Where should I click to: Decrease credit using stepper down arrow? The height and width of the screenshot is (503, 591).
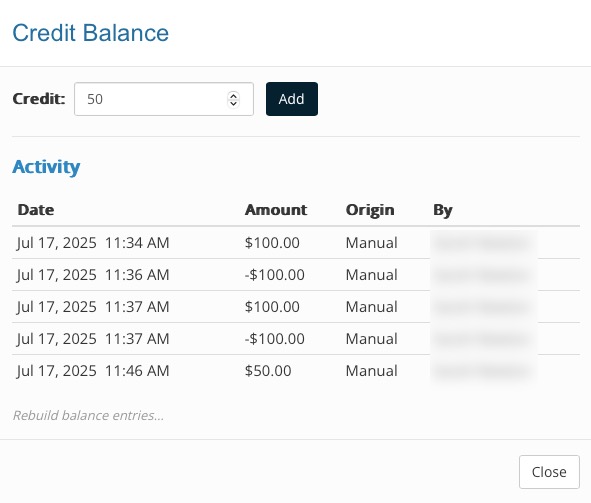pyautogui.click(x=233, y=103)
